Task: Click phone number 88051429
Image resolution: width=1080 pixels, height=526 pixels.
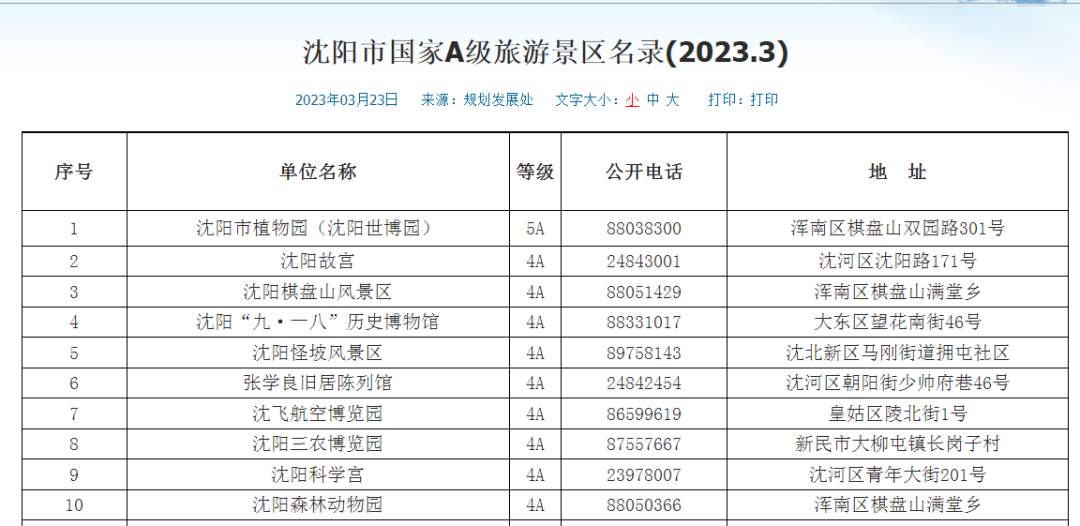Action: 644,292
